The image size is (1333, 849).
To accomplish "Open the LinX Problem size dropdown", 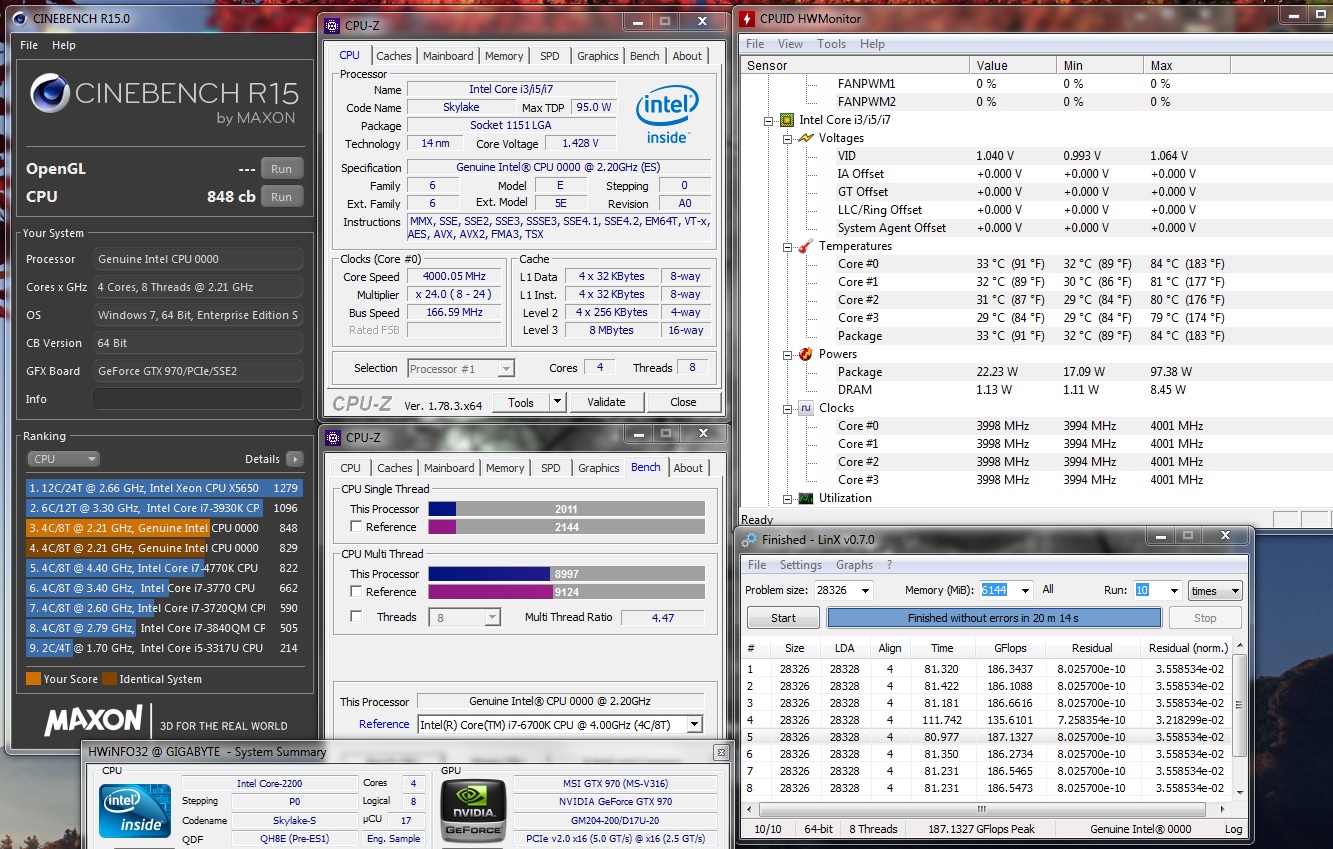I will [865, 591].
